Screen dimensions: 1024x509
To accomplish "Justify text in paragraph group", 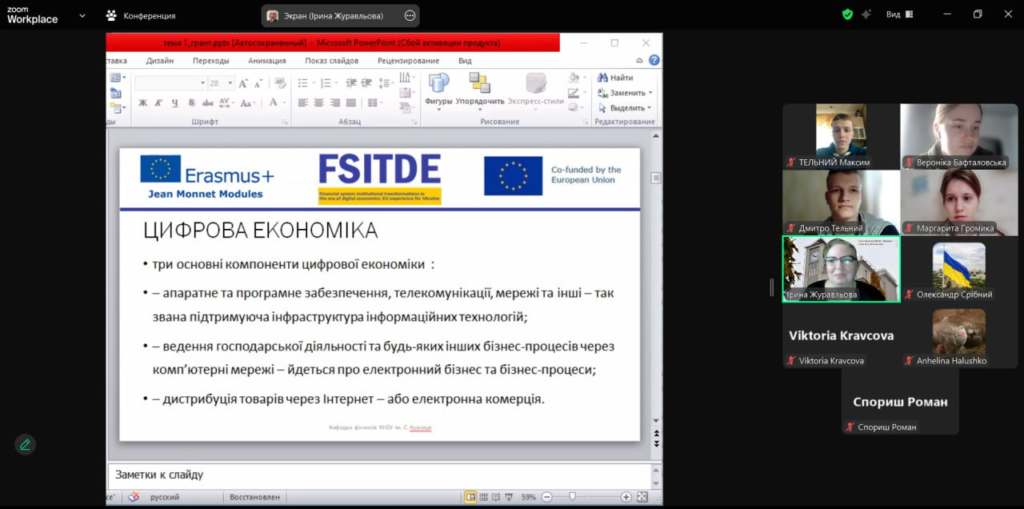I will click(x=351, y=103).
